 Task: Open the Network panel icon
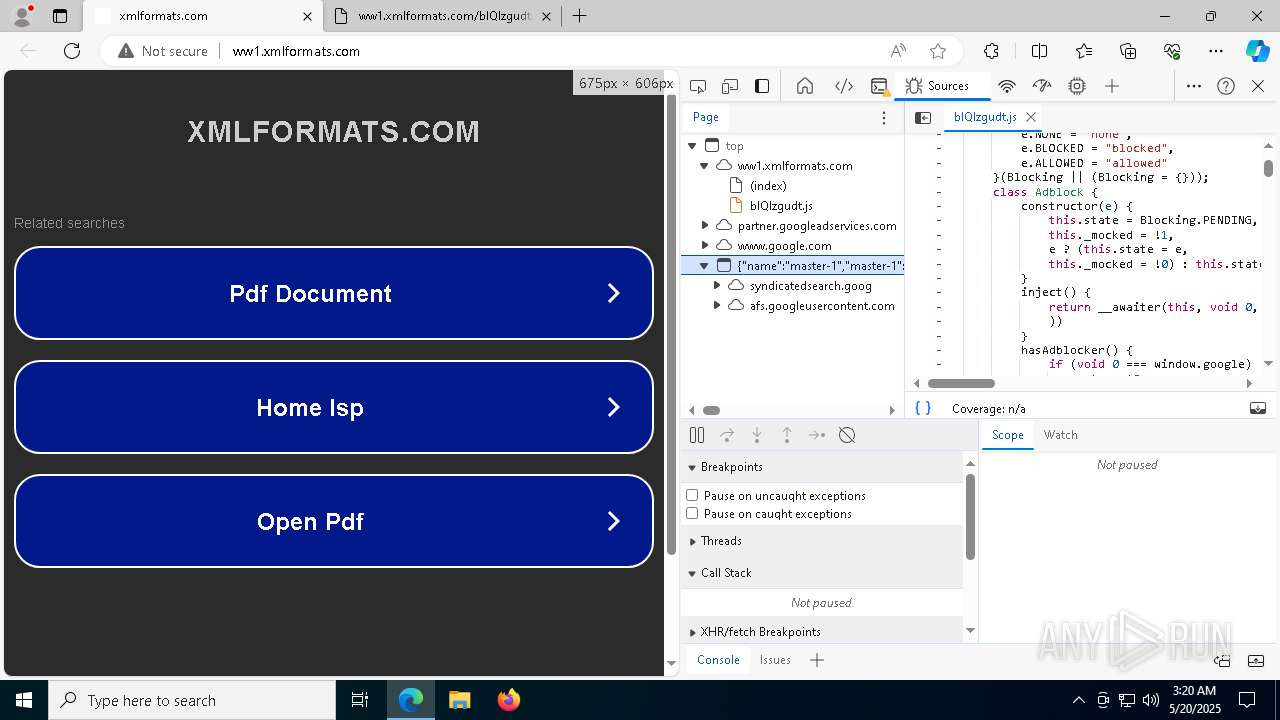click(1007, 86)
